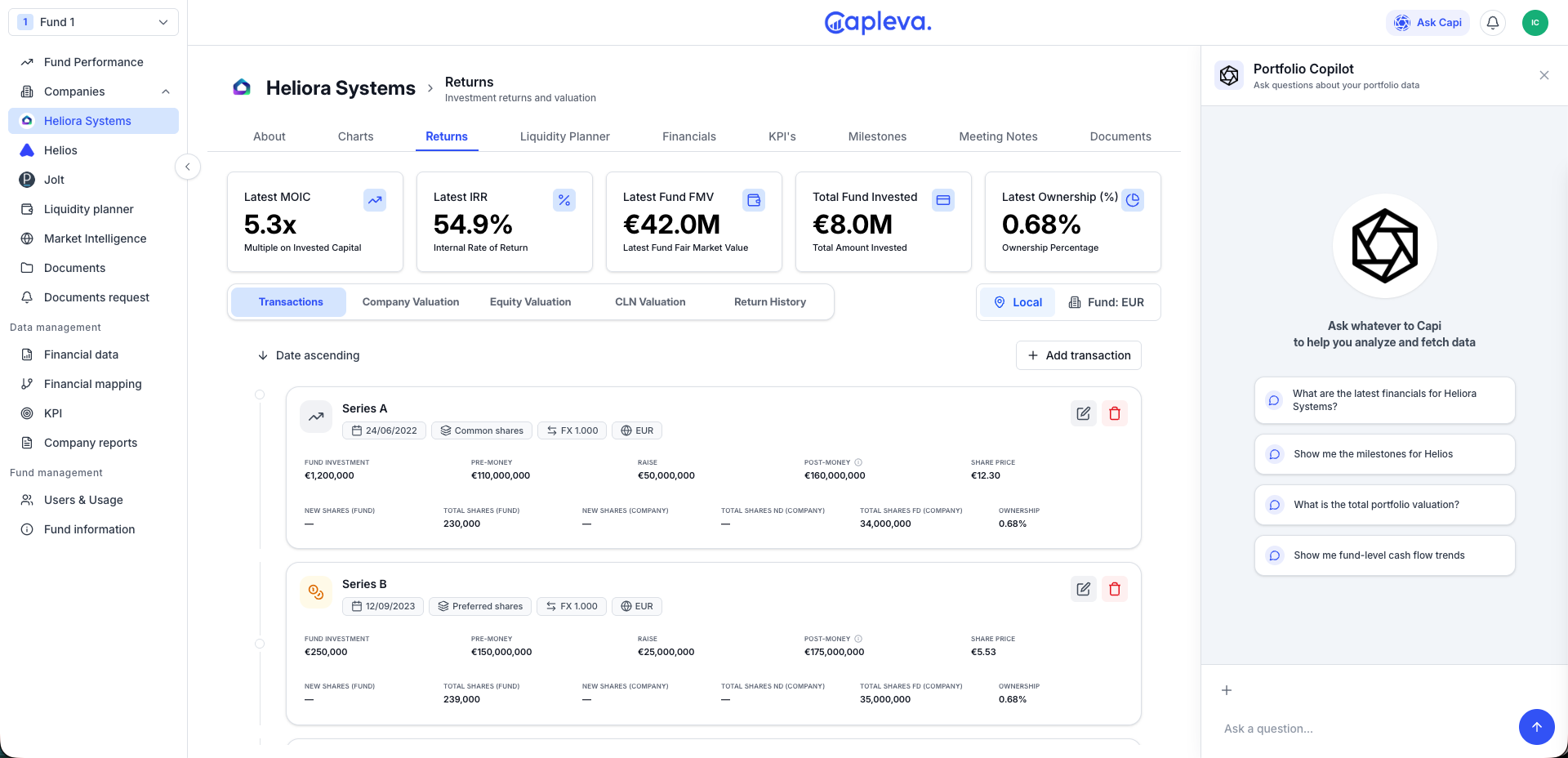The height and width of the screenshot is (758, 1568).
Task: Collapse the sidebar with the chevron button
Action: click(188, 167)
